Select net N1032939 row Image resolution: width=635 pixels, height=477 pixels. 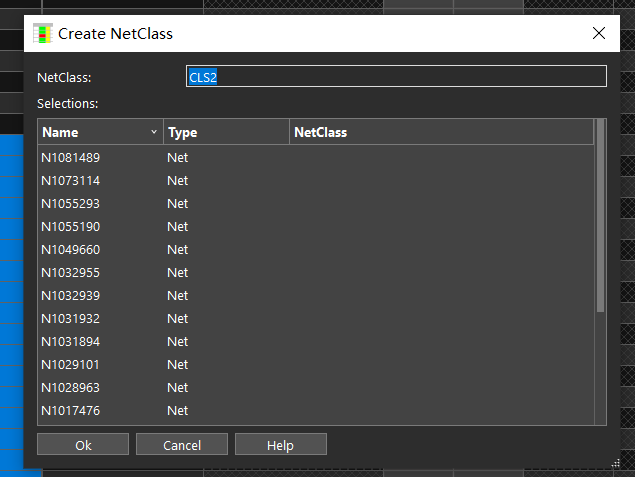coord(316,296)
